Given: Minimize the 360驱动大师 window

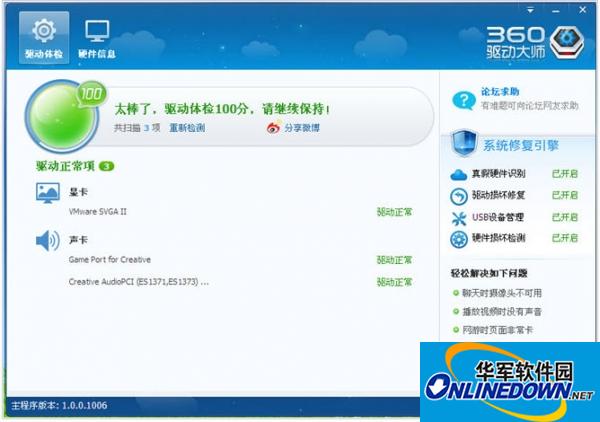Looking at the screenshot, I should coord(556,11).
